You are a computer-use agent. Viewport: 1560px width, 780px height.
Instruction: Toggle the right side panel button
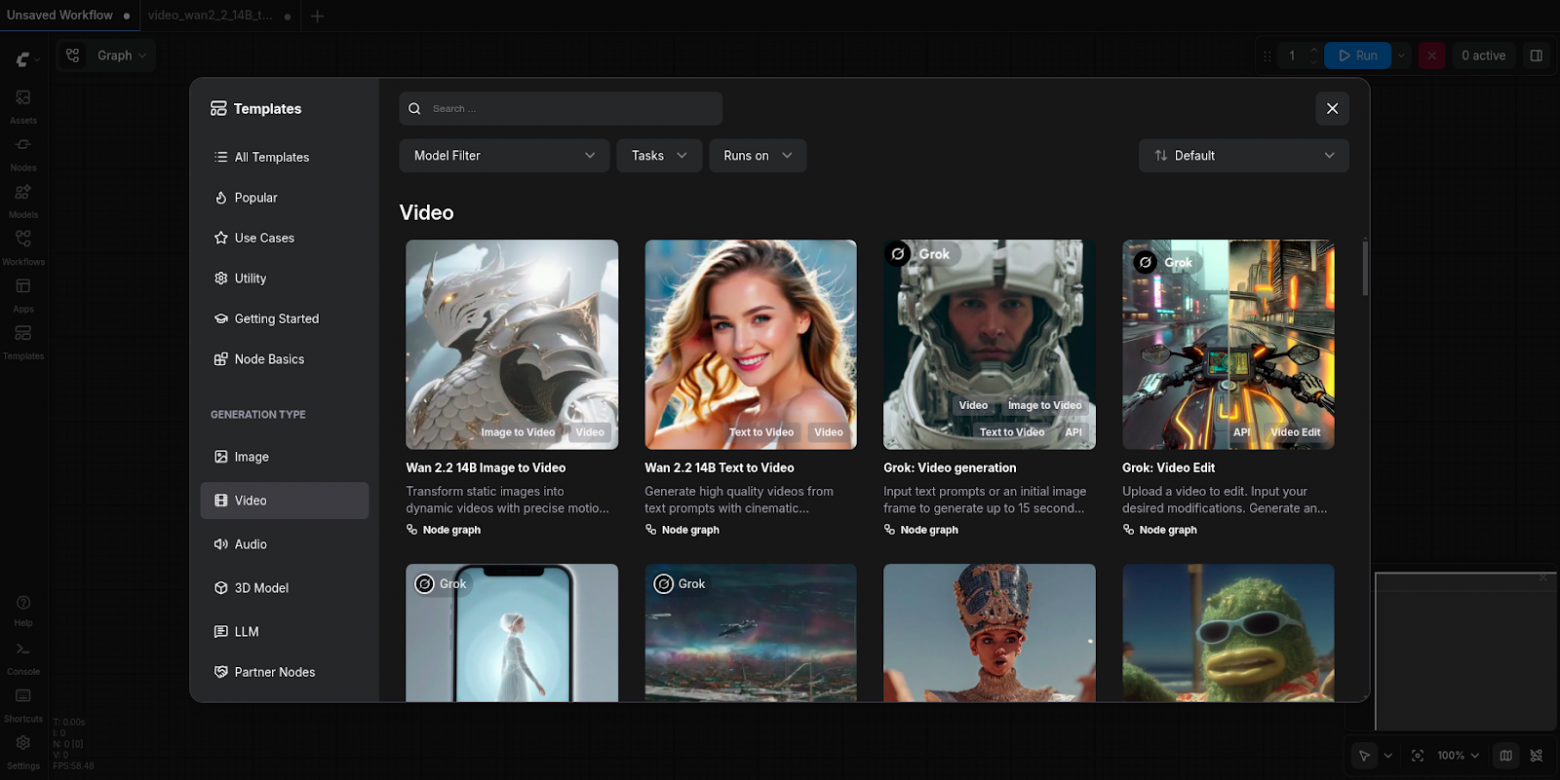coord(1536,56)
